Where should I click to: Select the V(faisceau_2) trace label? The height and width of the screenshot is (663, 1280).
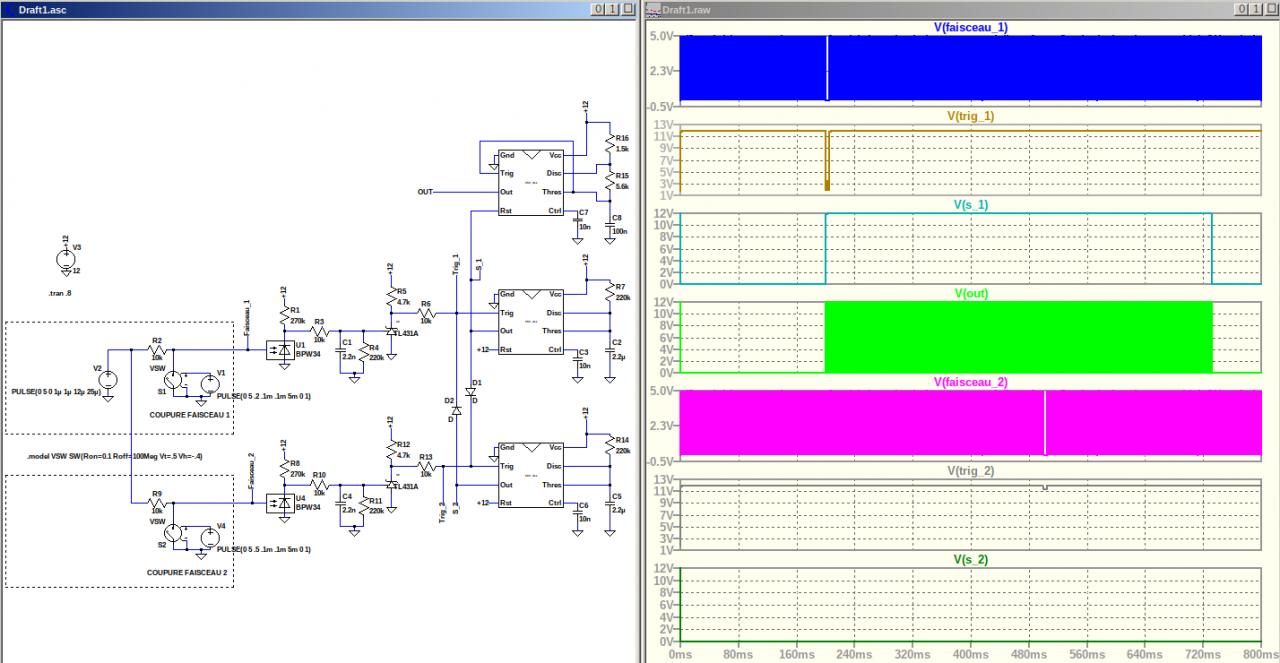pos(970,382)
